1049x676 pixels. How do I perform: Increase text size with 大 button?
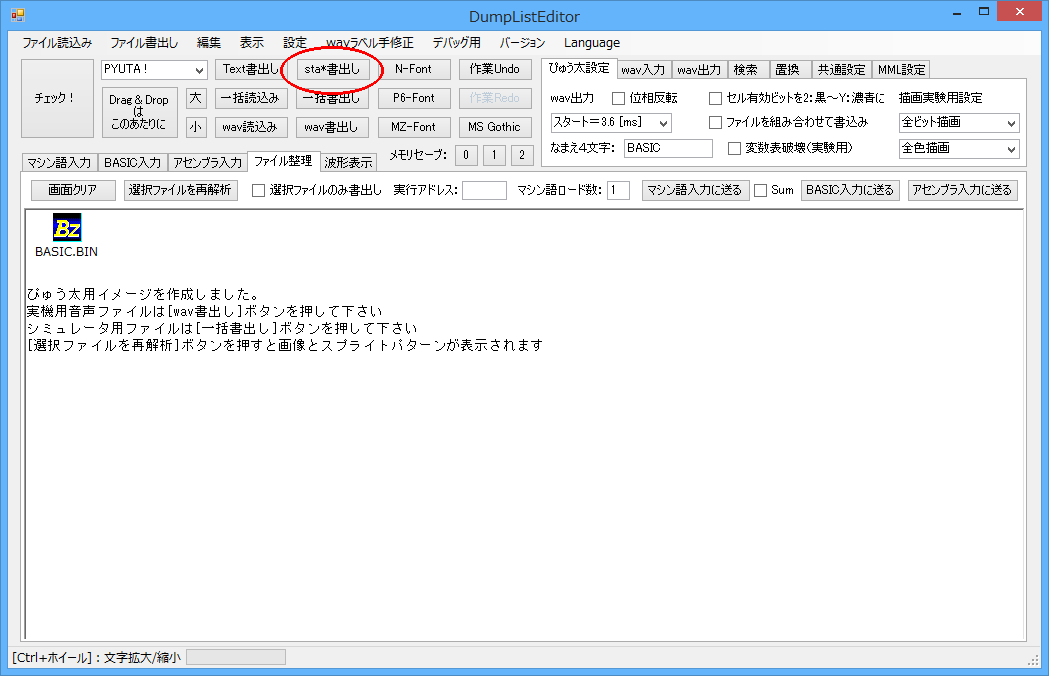click(195, 98)
